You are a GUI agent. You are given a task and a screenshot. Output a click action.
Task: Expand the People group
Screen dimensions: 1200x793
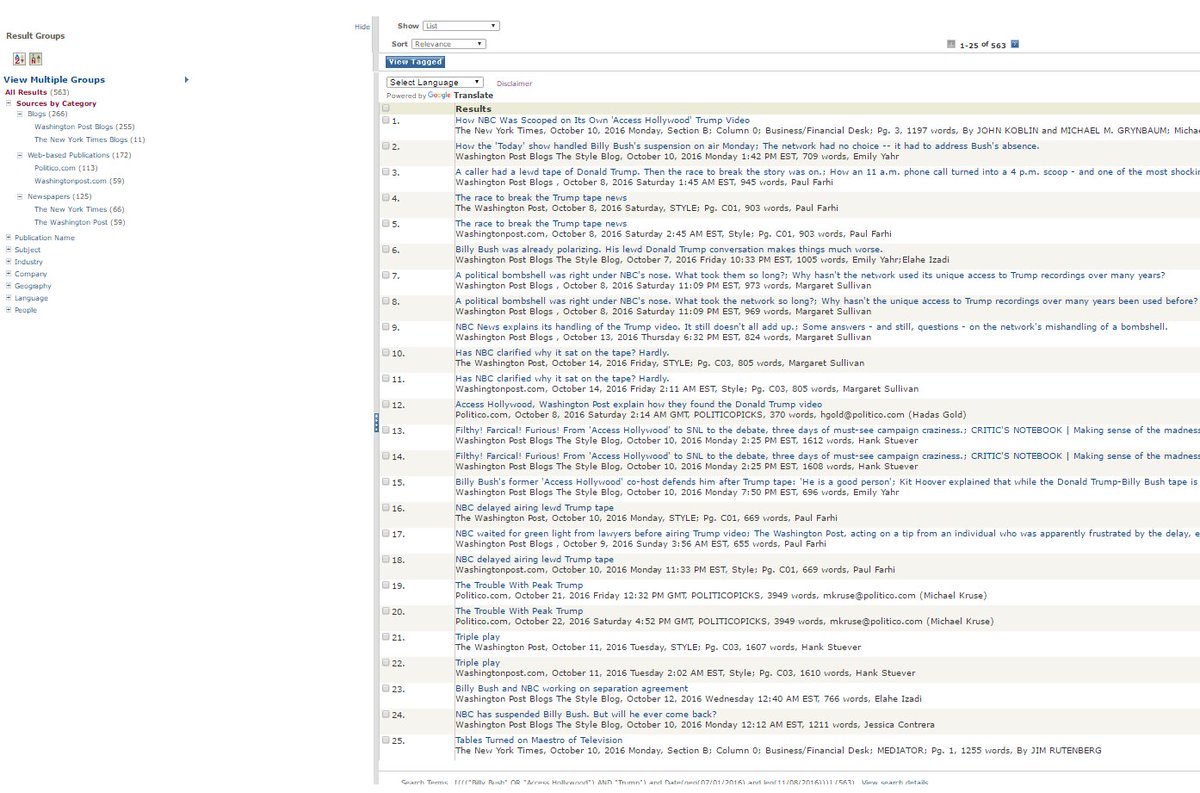click(8, 310)
